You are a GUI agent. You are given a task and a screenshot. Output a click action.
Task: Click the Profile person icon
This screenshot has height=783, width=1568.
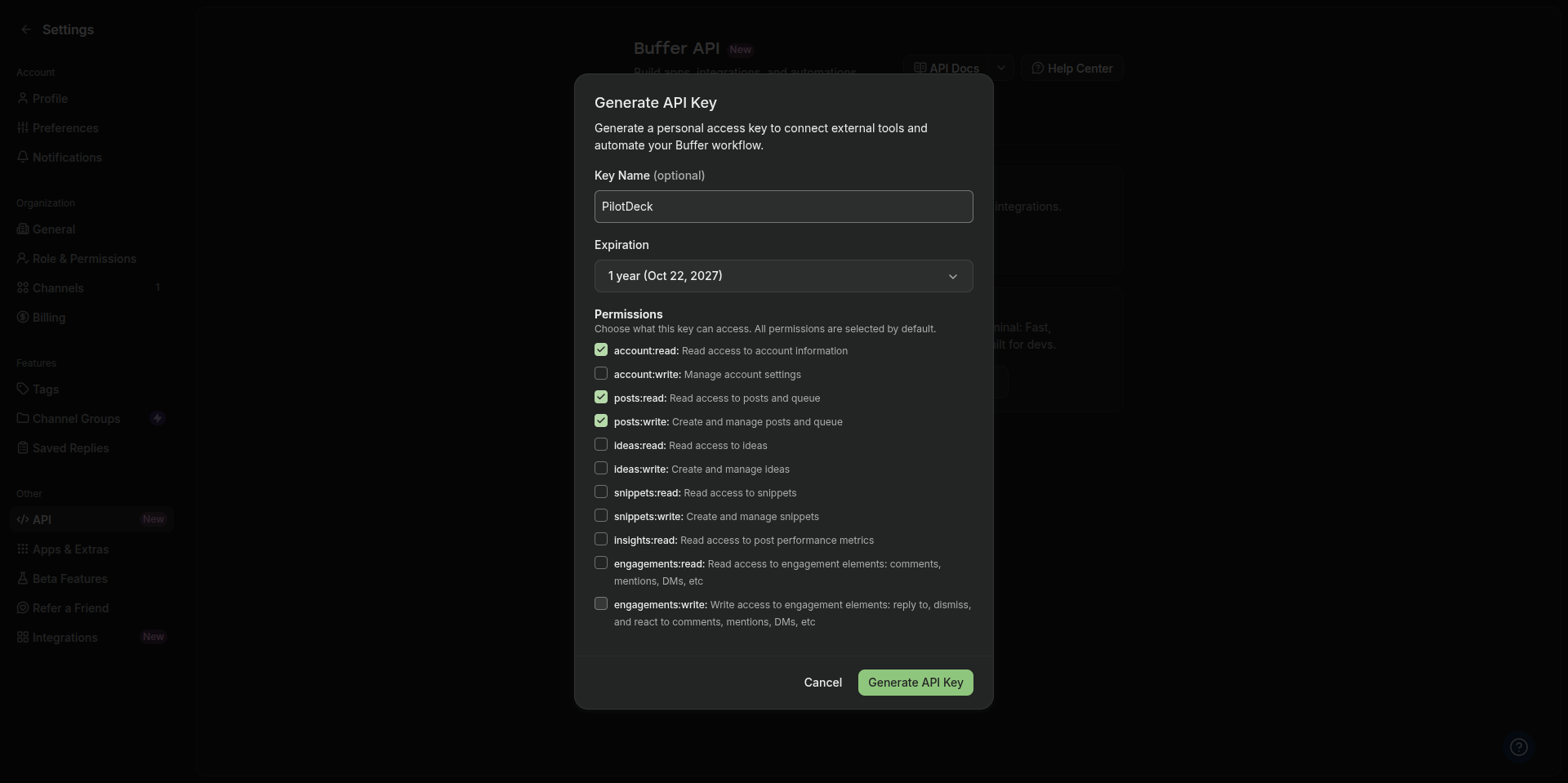[x=23, y=98]
